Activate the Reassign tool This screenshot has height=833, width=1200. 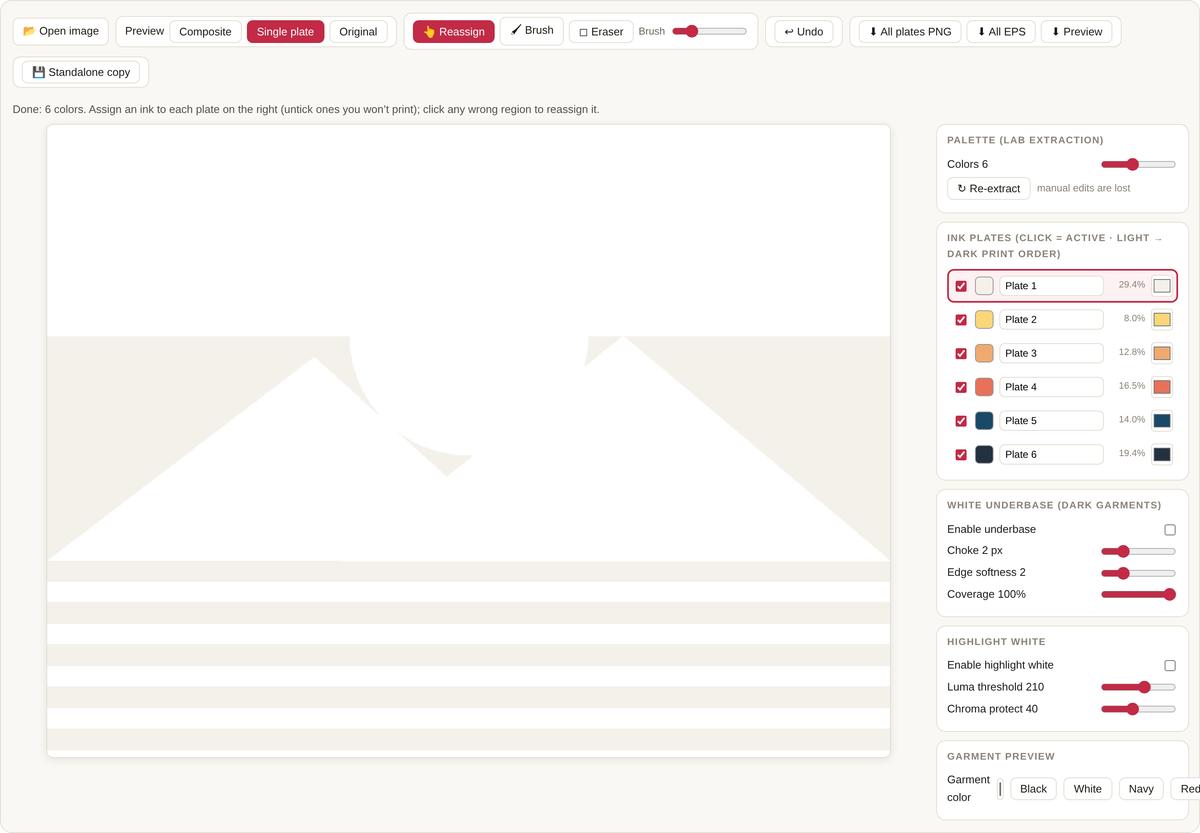click(x=454, y=32)
